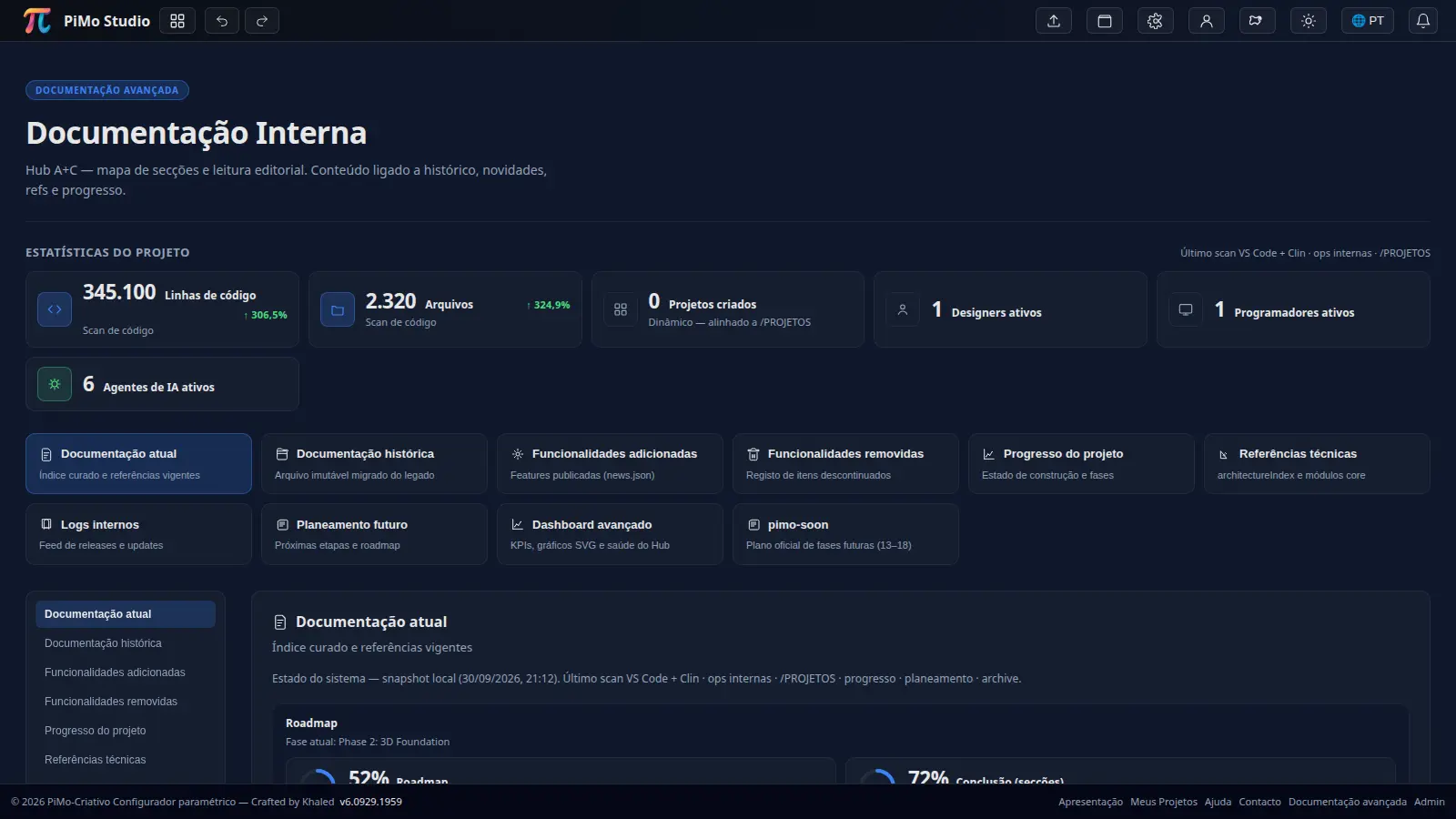This screenshot has height=819, width=1456.
Task: Select Funcionalidades removidas in sidebar list
Action: (x=126, y=702)
